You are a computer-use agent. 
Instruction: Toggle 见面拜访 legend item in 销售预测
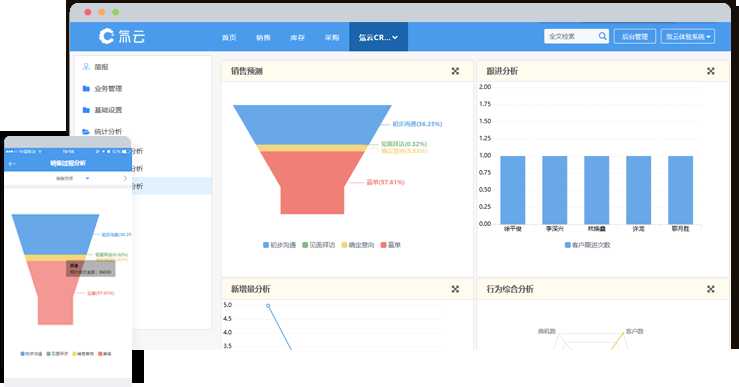tap(319, 245)
